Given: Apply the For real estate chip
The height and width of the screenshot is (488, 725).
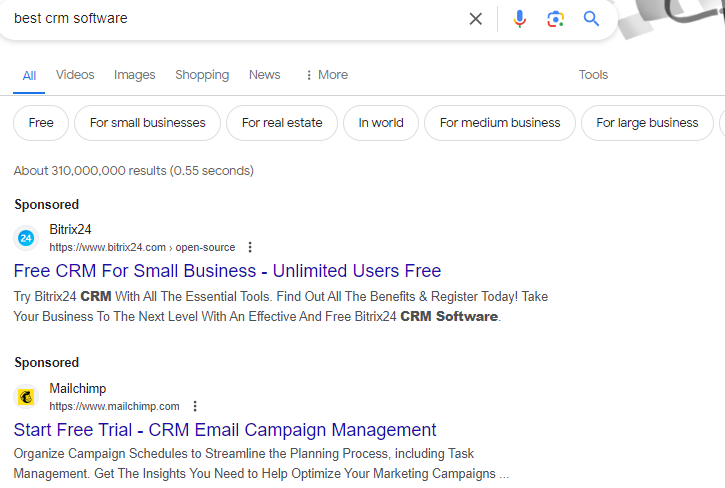Looking at the screenshot, I should click(282, 123).
